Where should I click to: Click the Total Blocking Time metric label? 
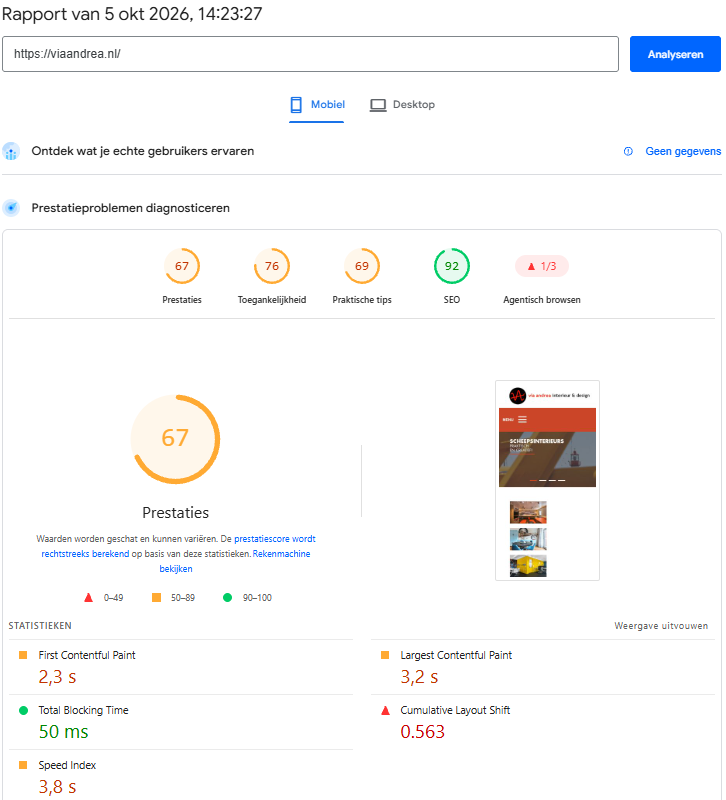tap(83, 710)
